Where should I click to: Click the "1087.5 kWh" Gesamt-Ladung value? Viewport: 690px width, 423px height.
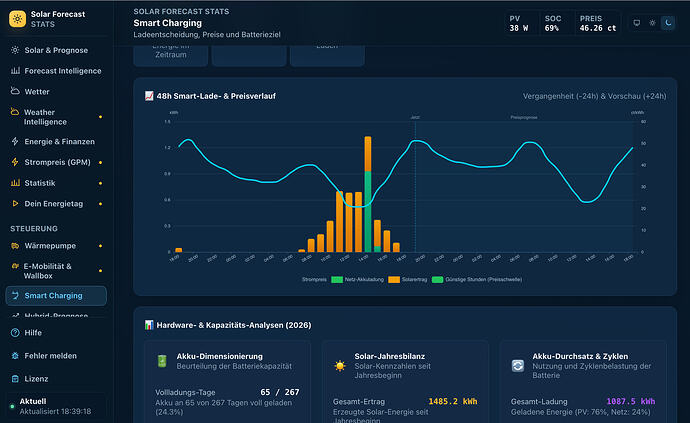pos(631,401)
